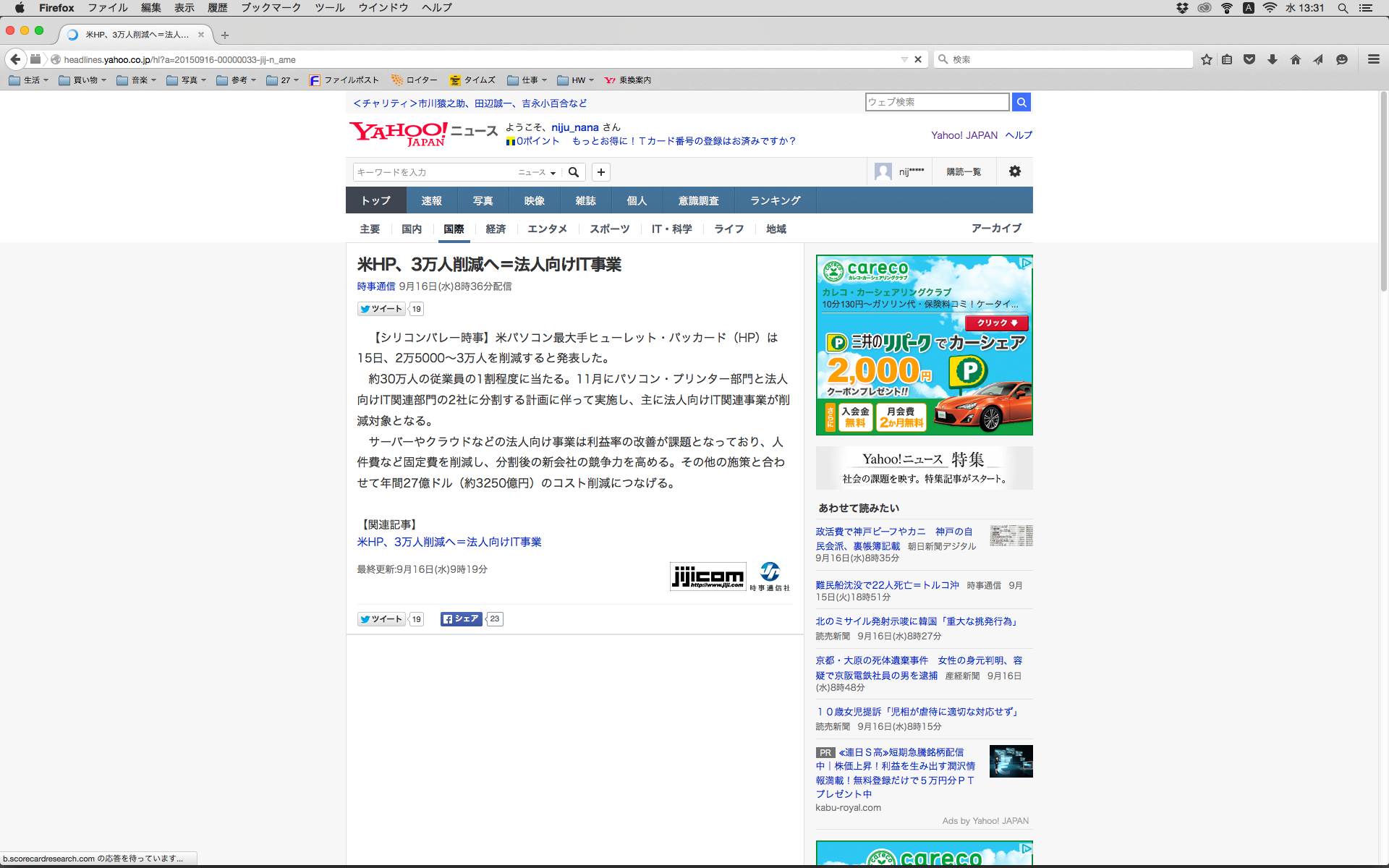Screen dimensions: 1389x868
Task: Stop page loading with the X button
Action: click(918, 59)
